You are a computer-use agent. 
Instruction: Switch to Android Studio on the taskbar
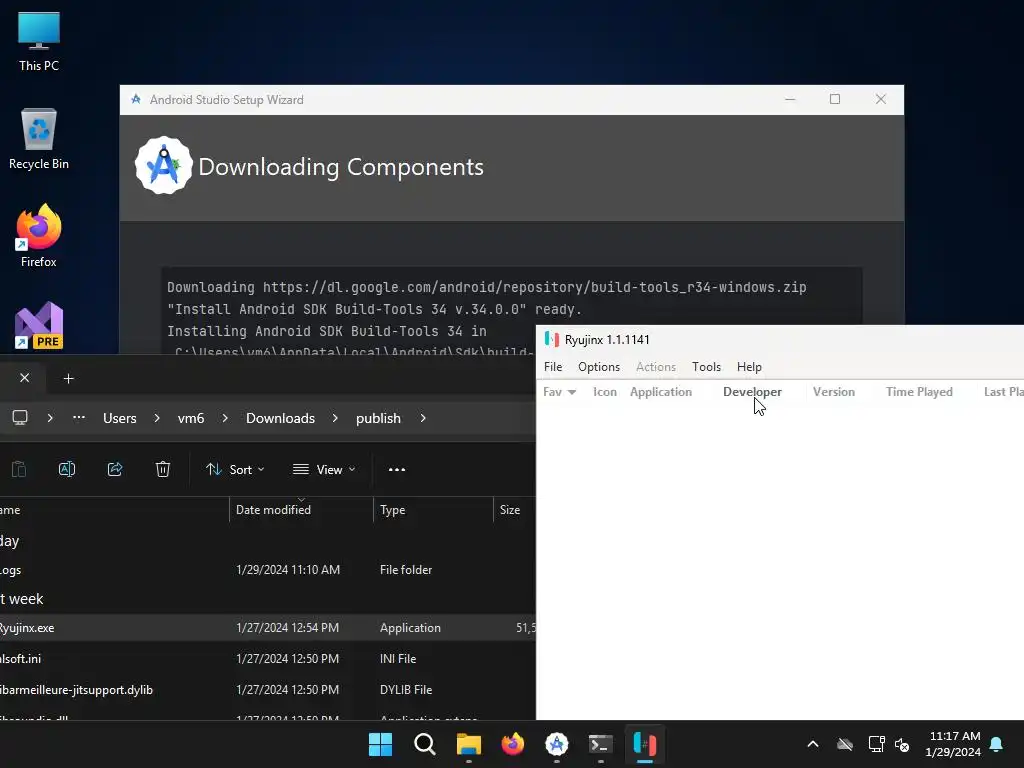[x=556, y=744]
